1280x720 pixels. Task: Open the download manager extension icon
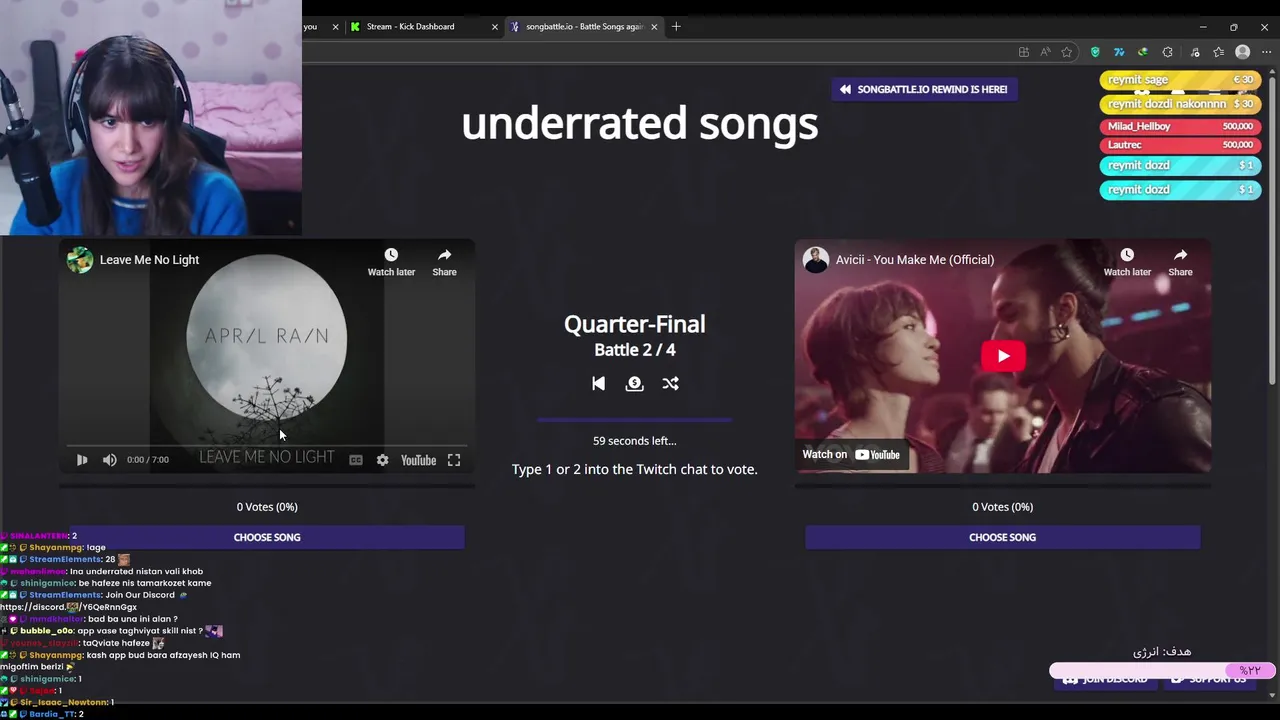[x=1143, y=52]
